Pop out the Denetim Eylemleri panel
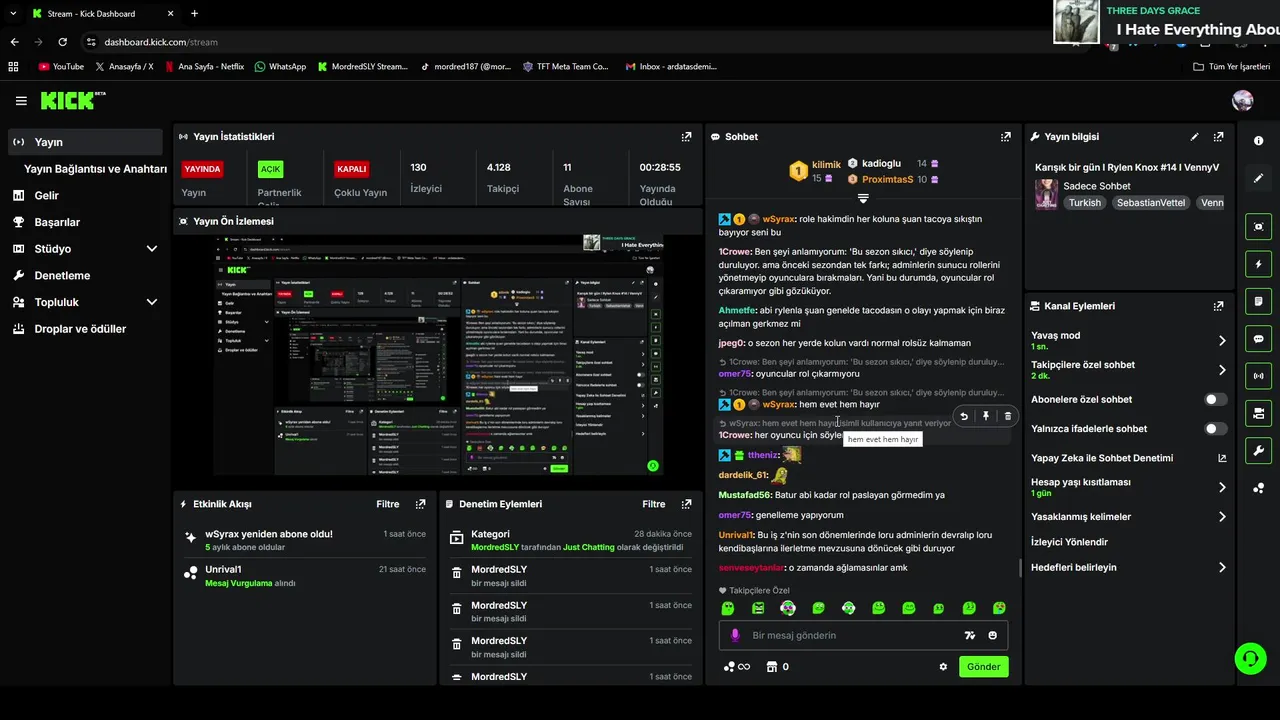Screen dimensions: 1280x720 686,504
